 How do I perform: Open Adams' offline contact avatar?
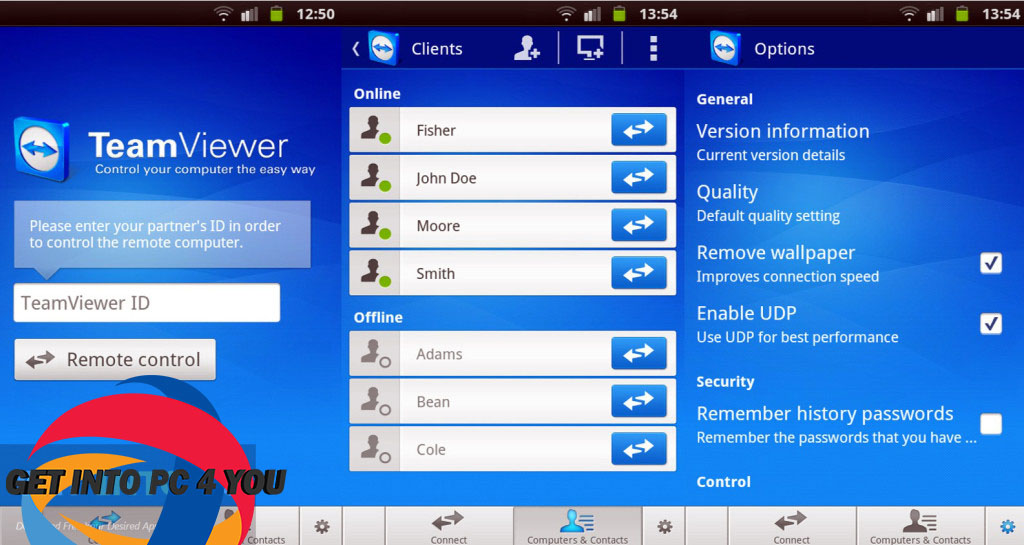[375, 354]
